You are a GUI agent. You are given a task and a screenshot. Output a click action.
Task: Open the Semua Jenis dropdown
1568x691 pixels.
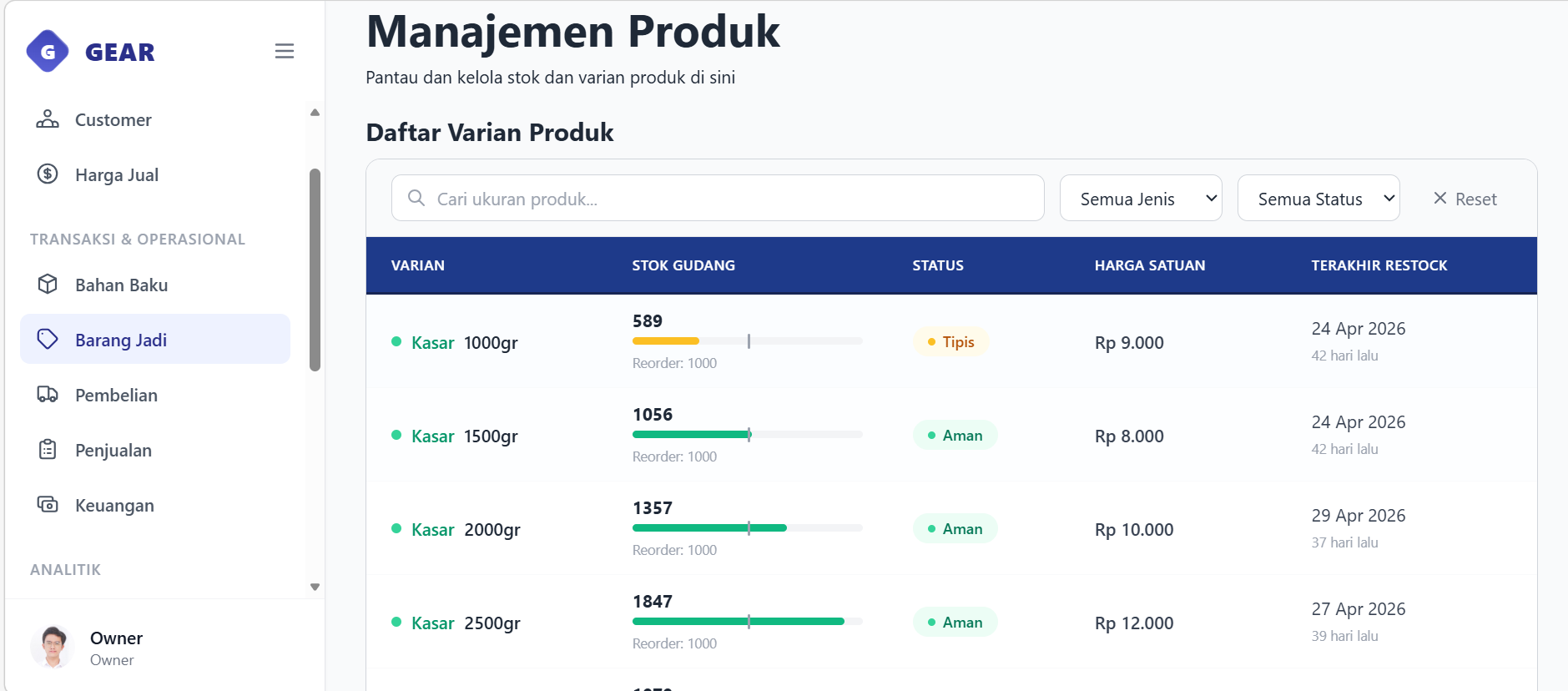(1141, 198)
